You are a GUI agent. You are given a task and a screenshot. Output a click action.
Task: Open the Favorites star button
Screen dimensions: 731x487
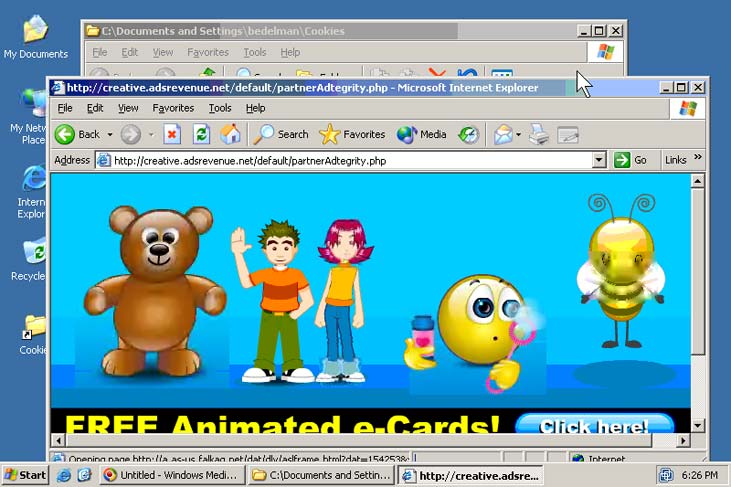tap(352, 134)
